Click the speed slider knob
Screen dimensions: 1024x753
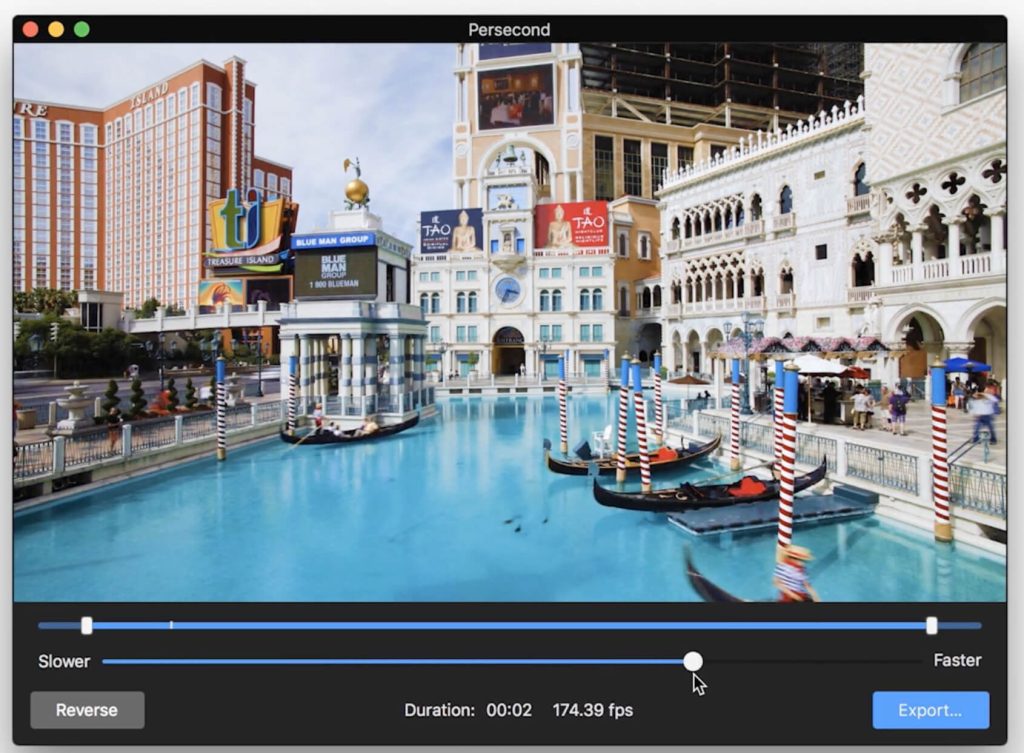pos(694,661)
